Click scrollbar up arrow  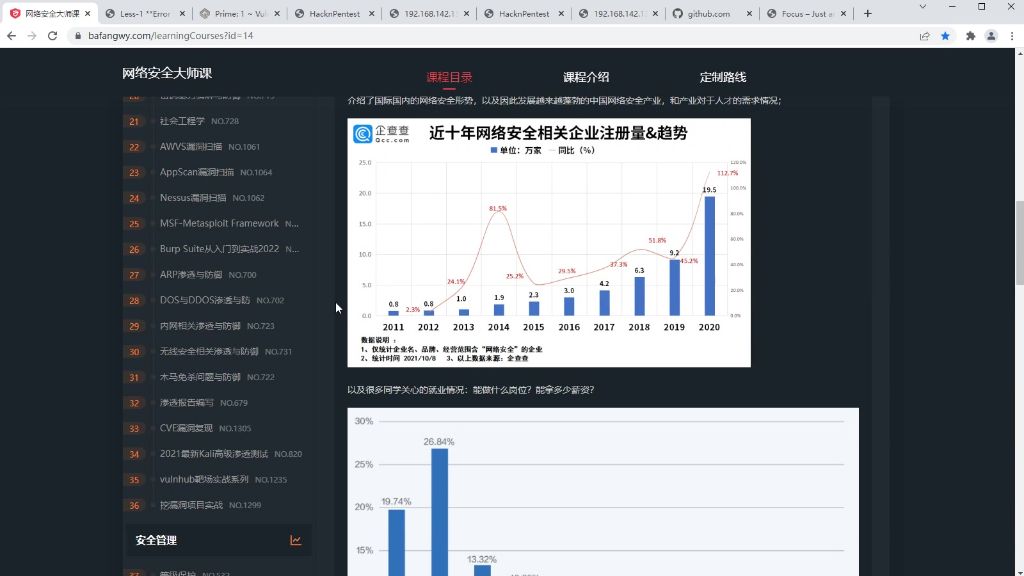(1019, 54)
